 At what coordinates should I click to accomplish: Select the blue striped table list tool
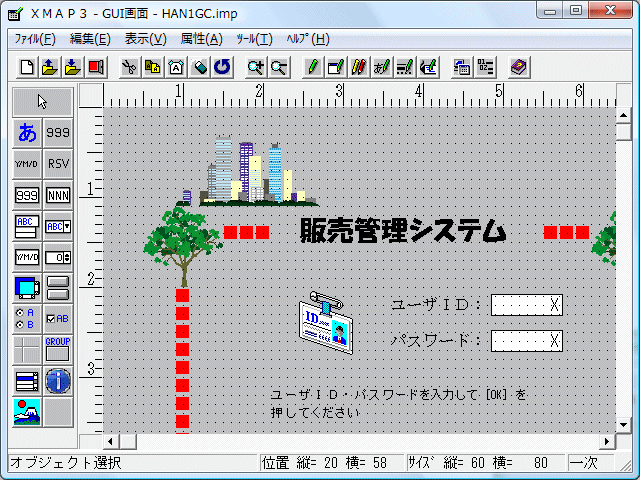pos(27,381)
